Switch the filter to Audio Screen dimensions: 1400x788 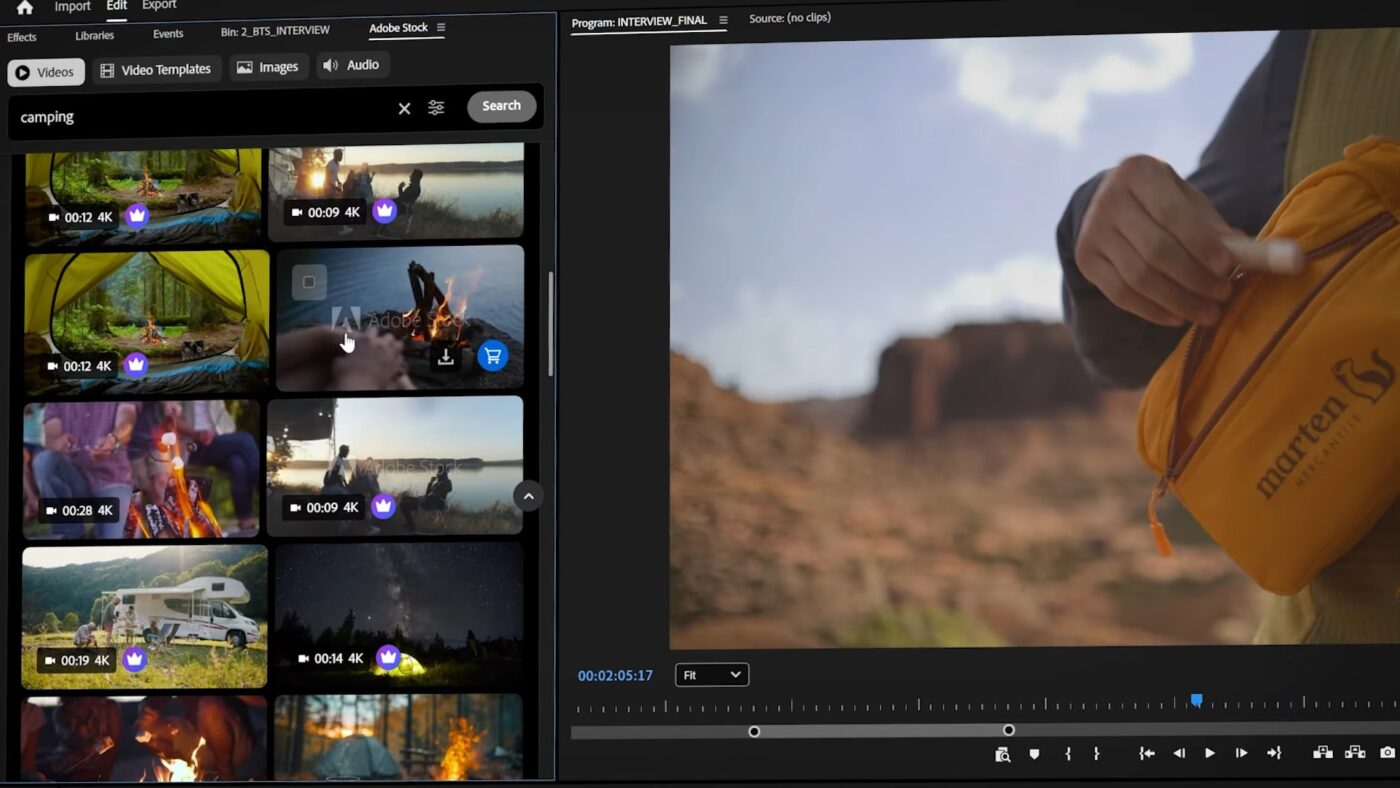[x=351, y=65]
